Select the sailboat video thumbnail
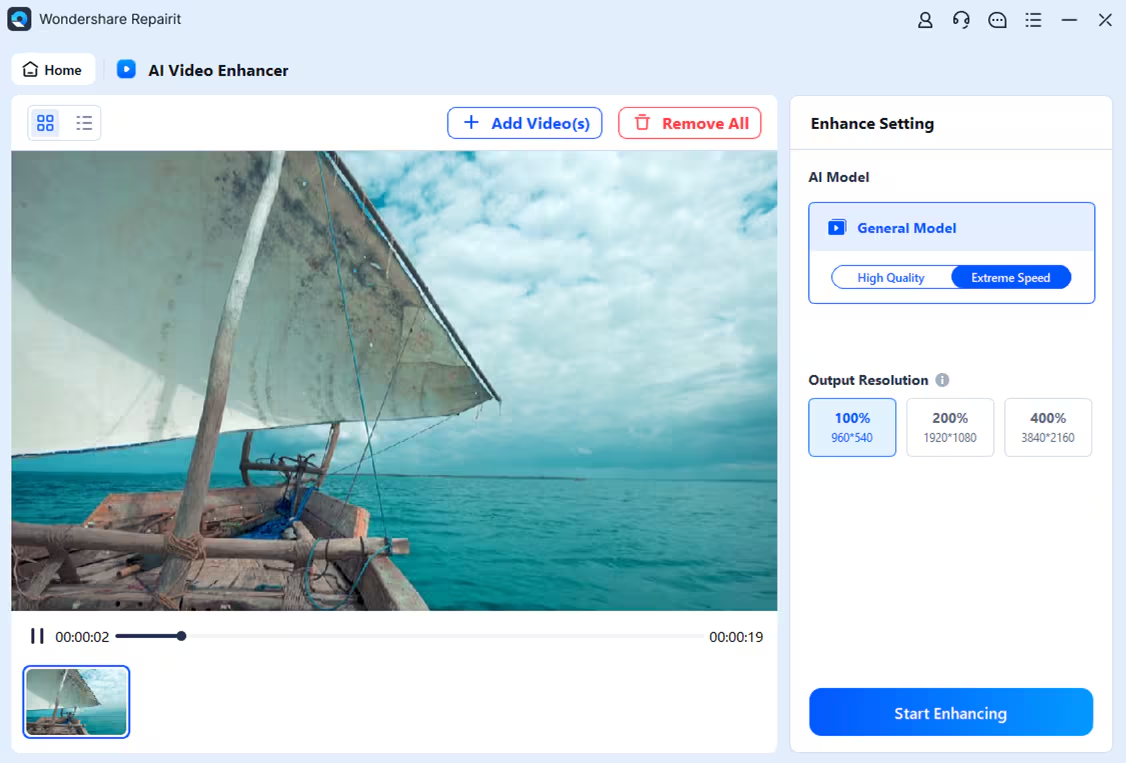This screenshot has width=1126, height=763. coord(76,702)
